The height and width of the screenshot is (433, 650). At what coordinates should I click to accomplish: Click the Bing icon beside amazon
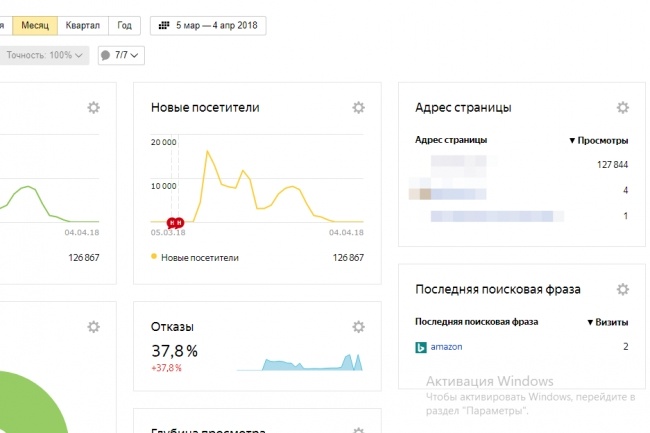[421, 347]
